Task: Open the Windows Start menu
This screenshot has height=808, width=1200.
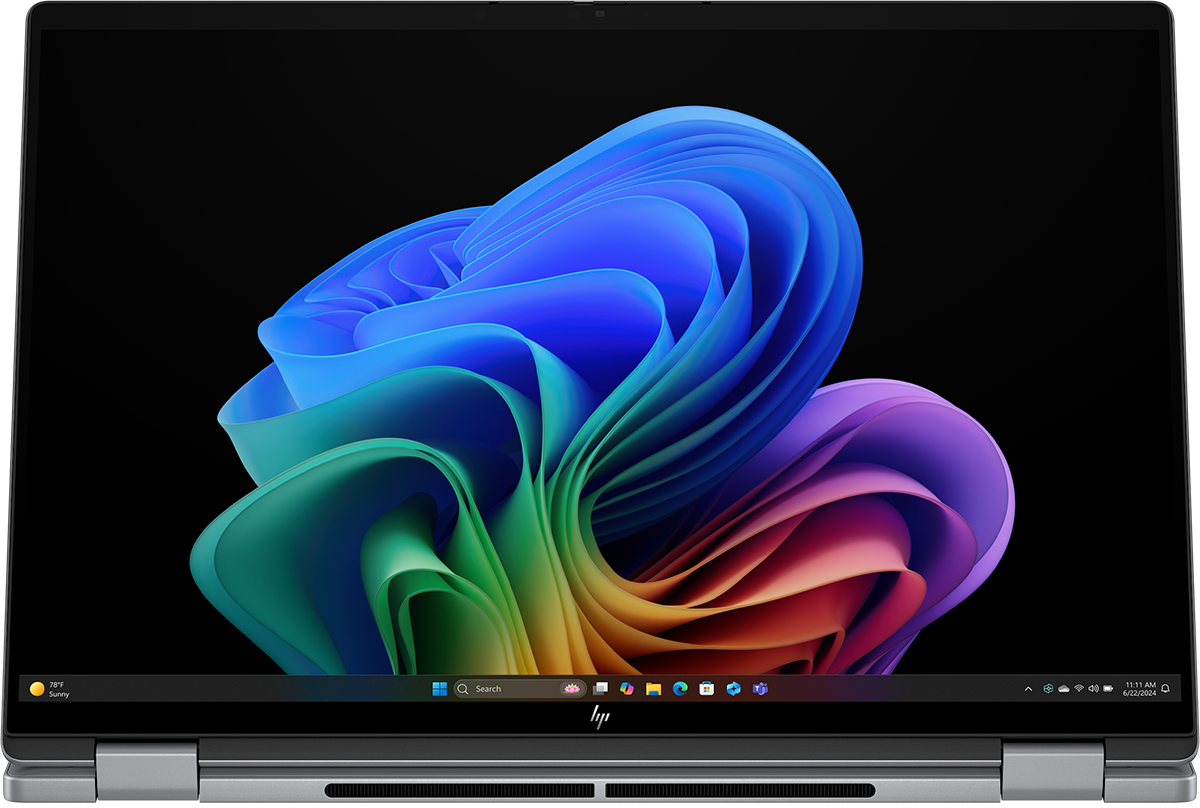Action: pos(439,688)
